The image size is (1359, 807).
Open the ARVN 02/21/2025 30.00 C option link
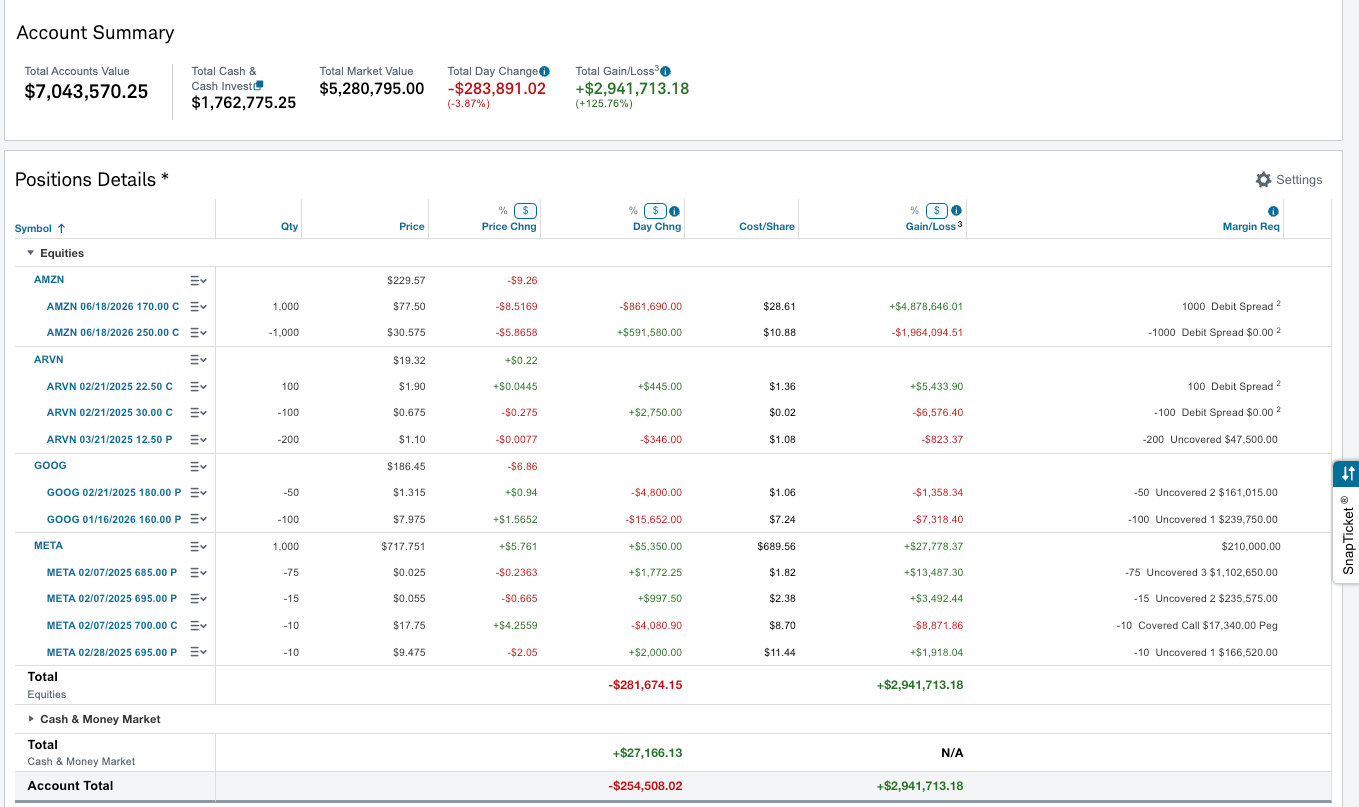coord(110,413)
